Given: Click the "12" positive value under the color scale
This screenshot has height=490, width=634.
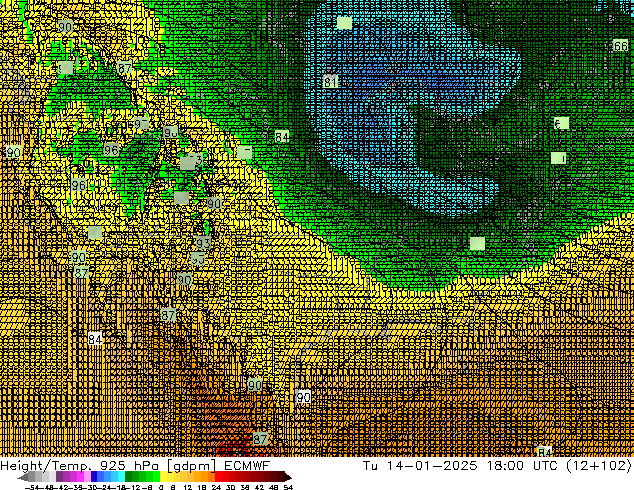Looking at the screenshot, I should pos(188,487).
